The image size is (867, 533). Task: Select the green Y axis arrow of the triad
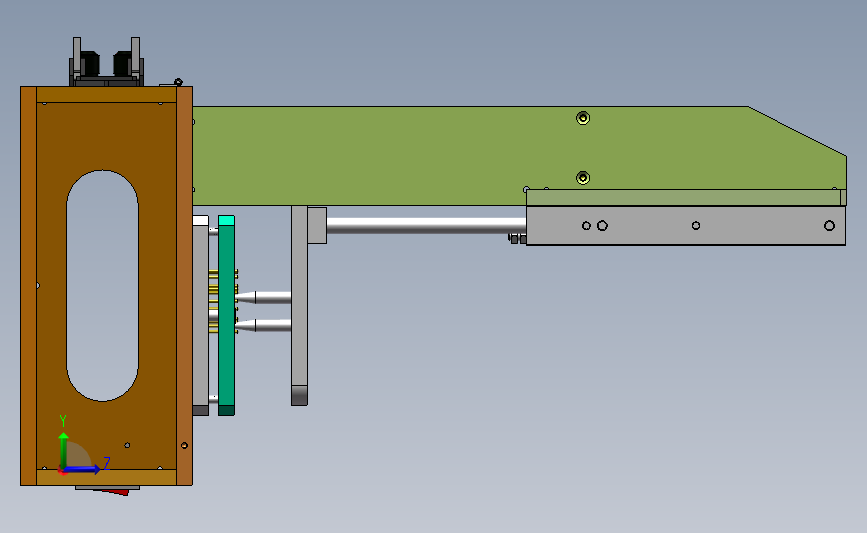(64, 450)
